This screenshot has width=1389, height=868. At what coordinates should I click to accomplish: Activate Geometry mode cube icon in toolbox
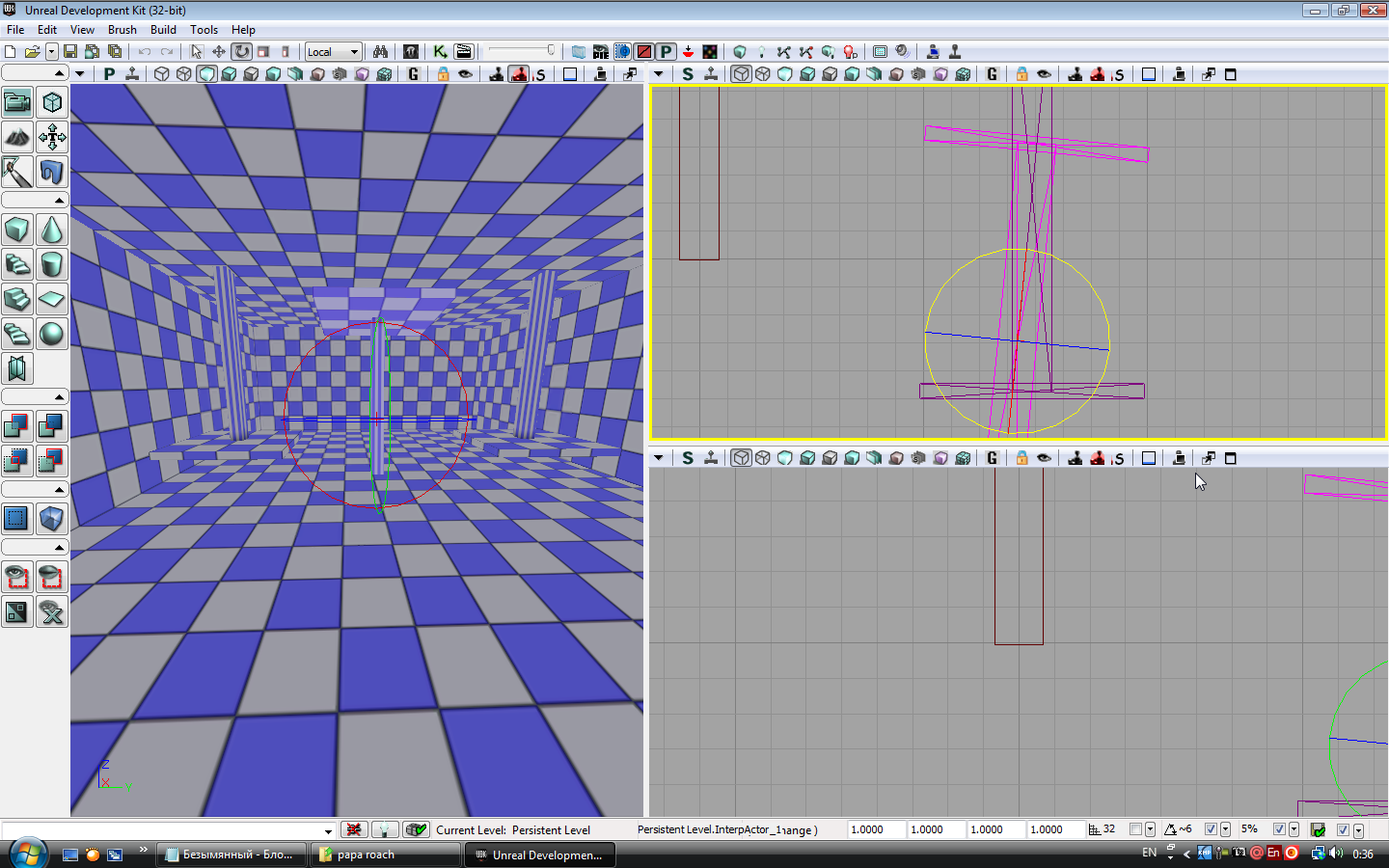pos(52,101)
